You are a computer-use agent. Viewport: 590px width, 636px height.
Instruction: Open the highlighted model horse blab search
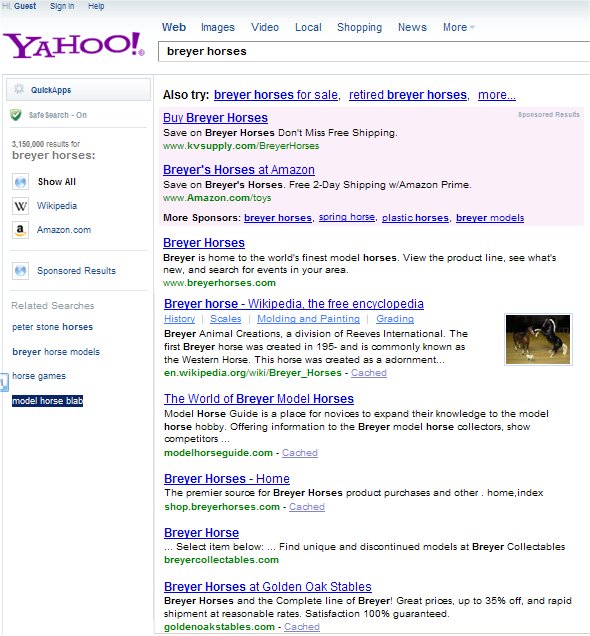coord(47,401)
